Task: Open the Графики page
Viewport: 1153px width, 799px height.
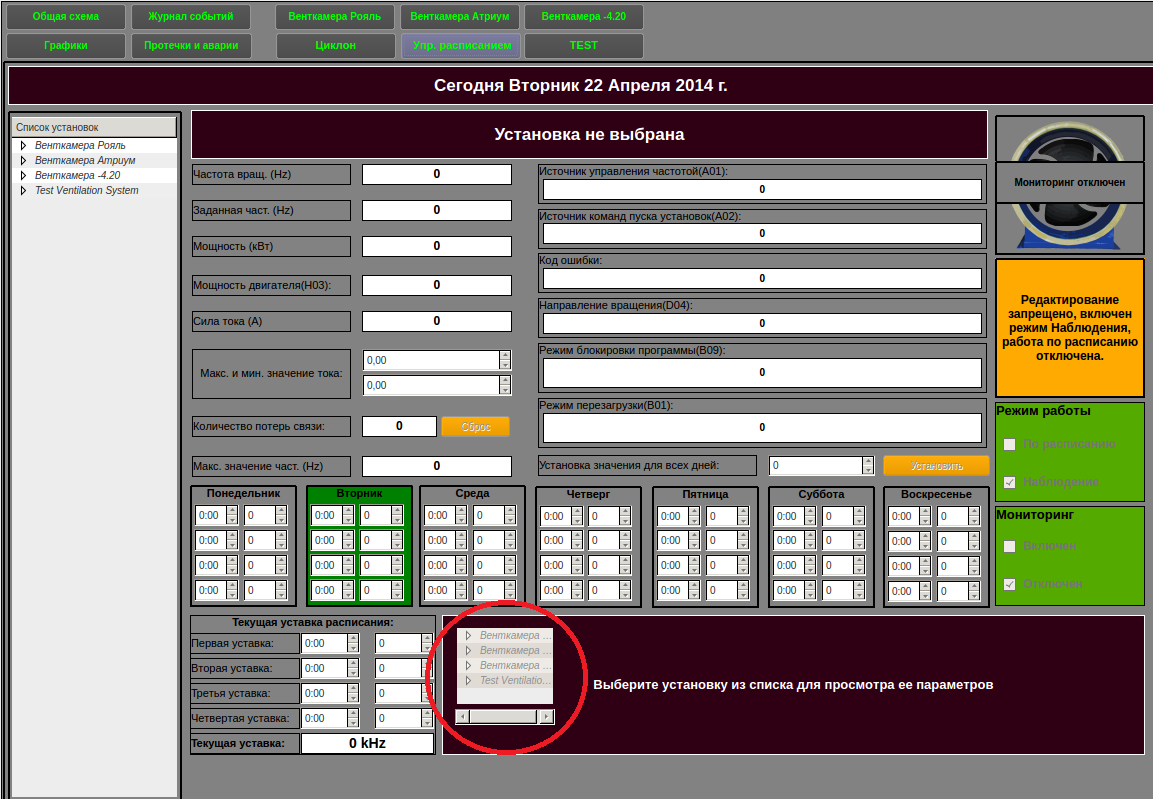Action: pos(66,45)
